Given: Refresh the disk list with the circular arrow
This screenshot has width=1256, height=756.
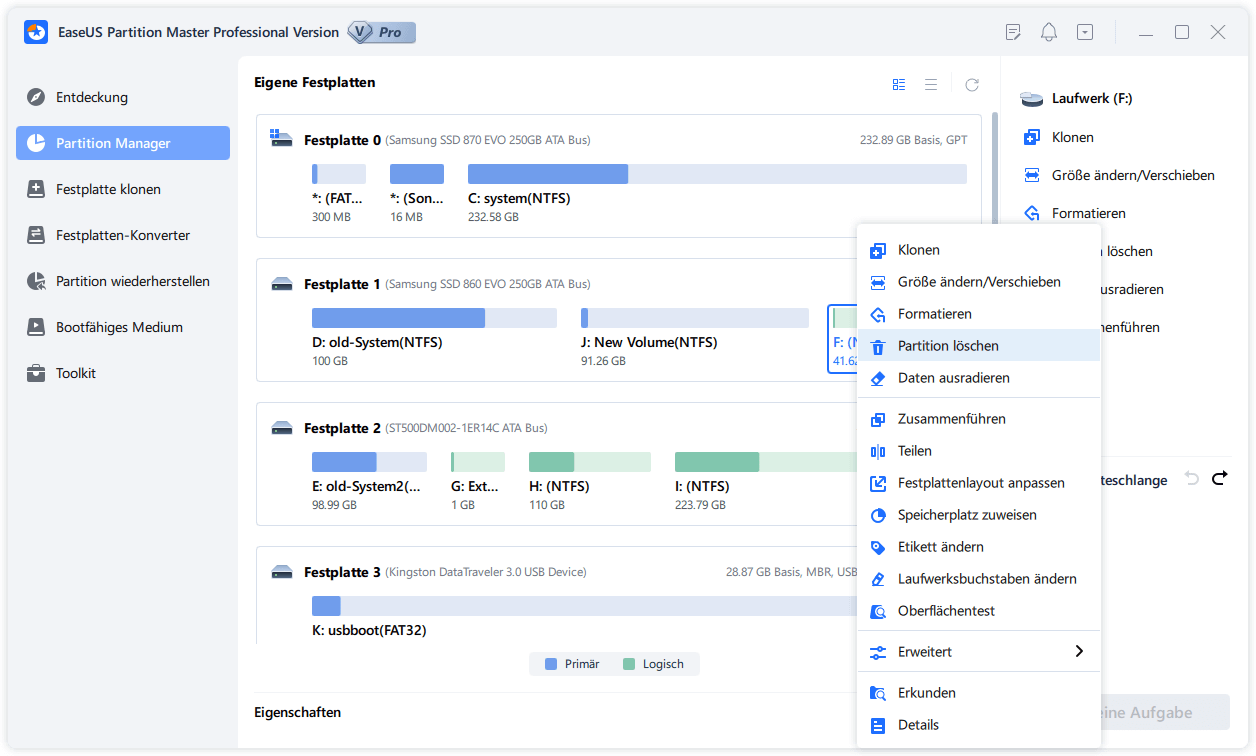Looking at the screenshot, I should 972,85.
